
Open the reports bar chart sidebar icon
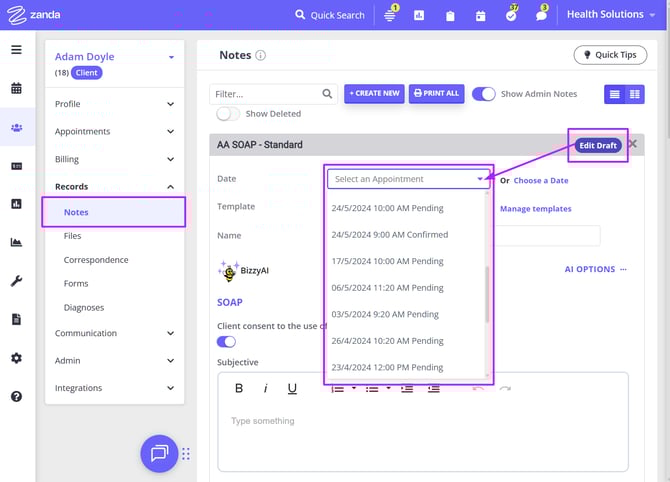[x=16, y=204]
